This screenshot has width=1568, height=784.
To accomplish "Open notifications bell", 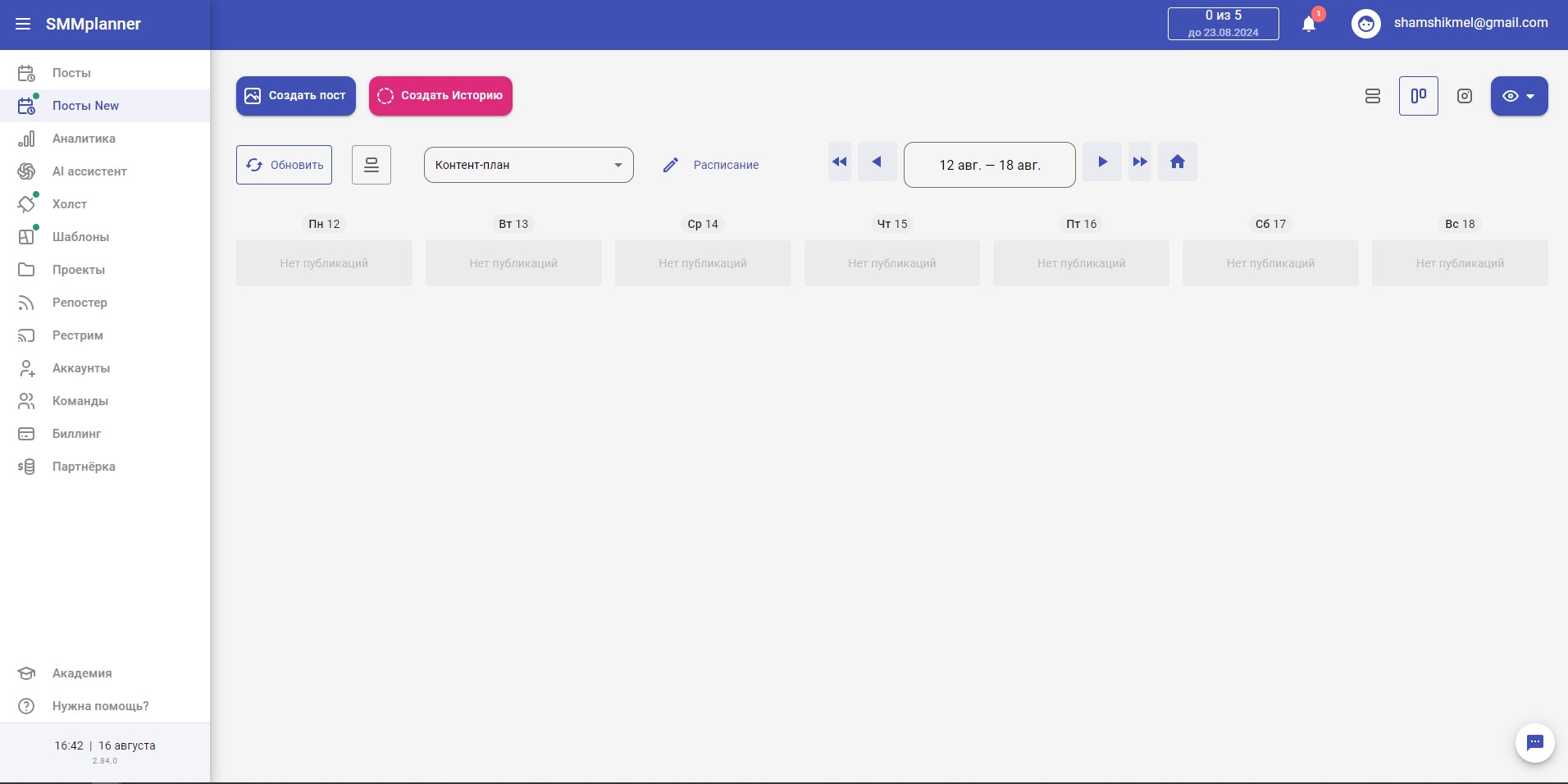I will point(1309,24).
